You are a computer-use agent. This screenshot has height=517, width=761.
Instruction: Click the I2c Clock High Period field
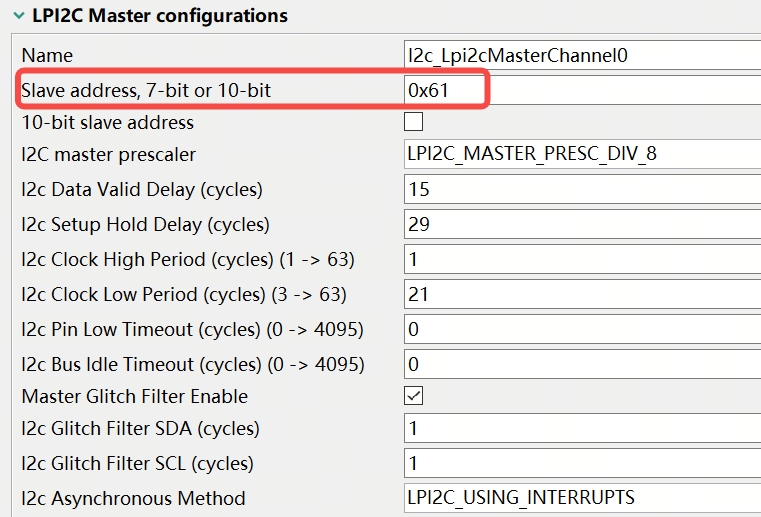(580, 260)
